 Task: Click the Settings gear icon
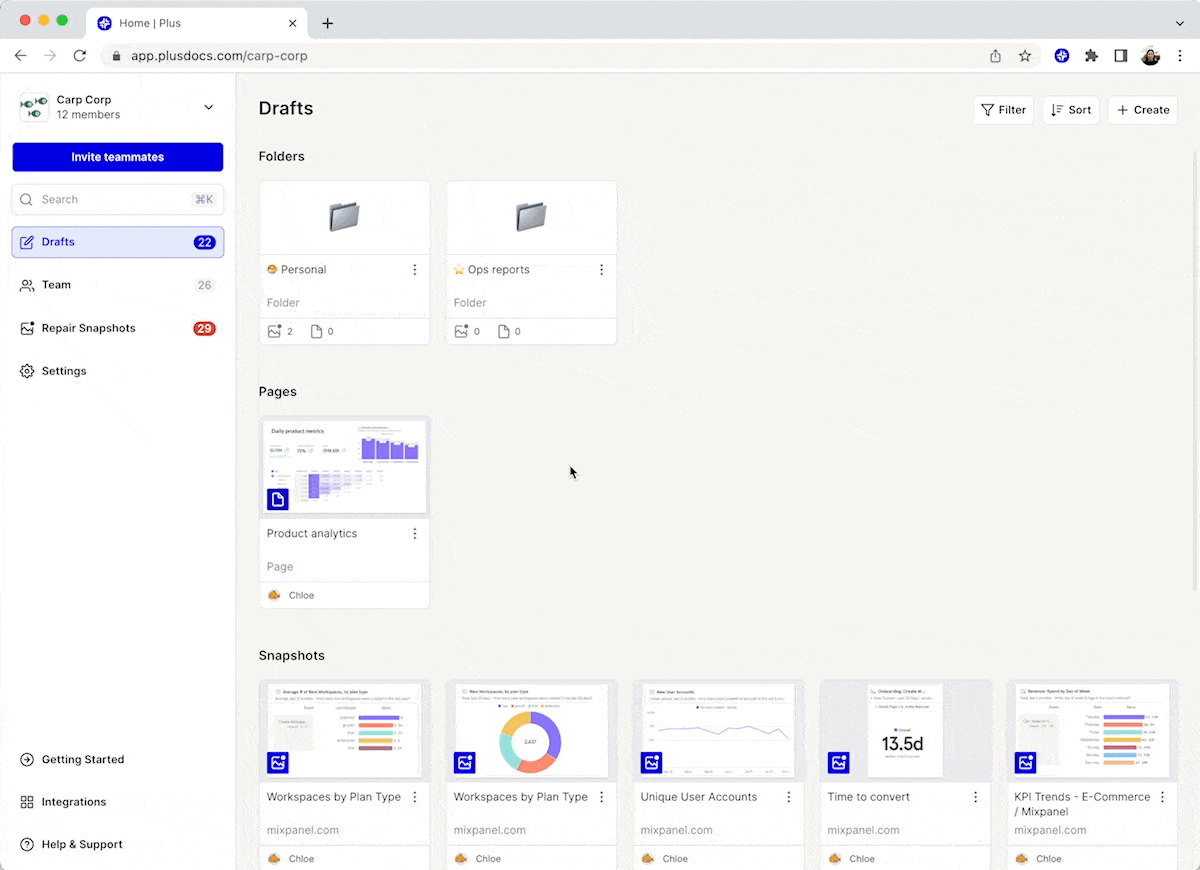click(27, 371)
